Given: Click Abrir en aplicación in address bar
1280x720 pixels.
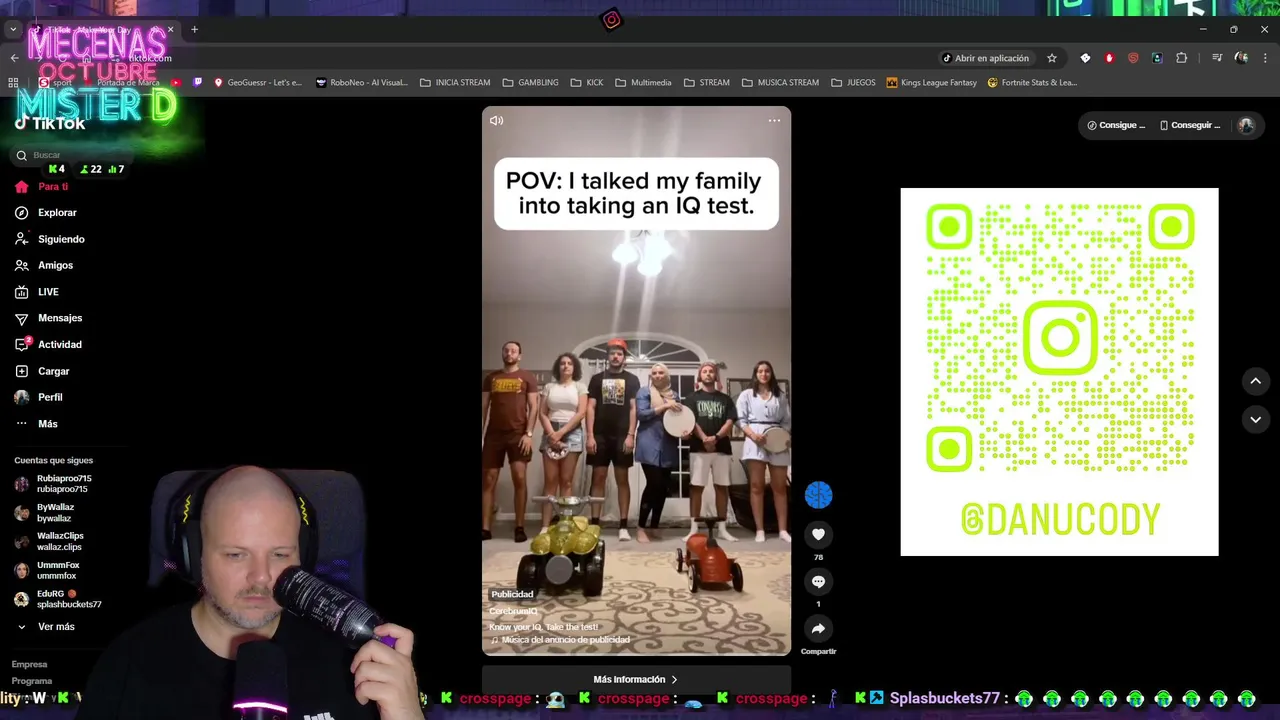Looking at the screenshot, I should (985, 58).
